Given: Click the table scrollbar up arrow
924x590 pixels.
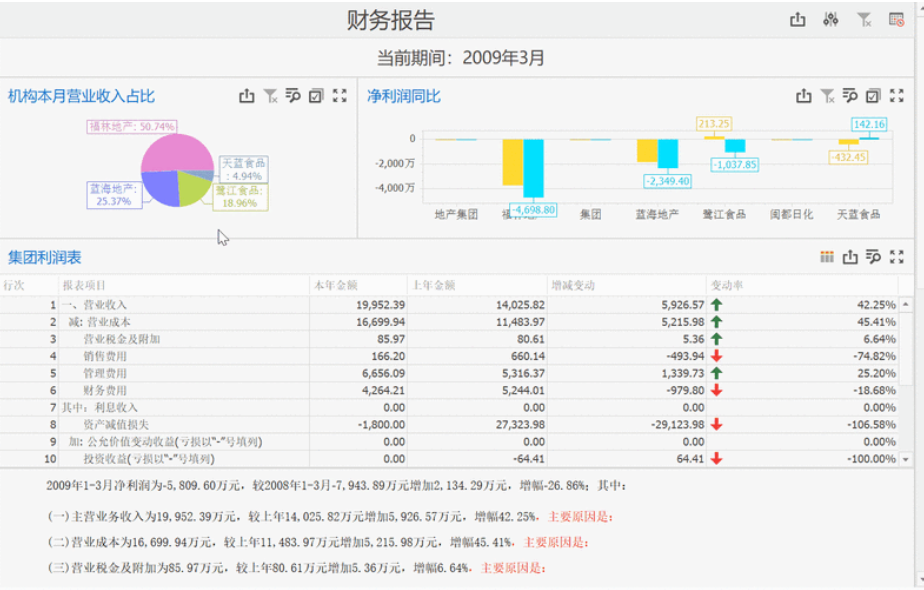Looking at the screenshot, I should click(x=906, y=304).
